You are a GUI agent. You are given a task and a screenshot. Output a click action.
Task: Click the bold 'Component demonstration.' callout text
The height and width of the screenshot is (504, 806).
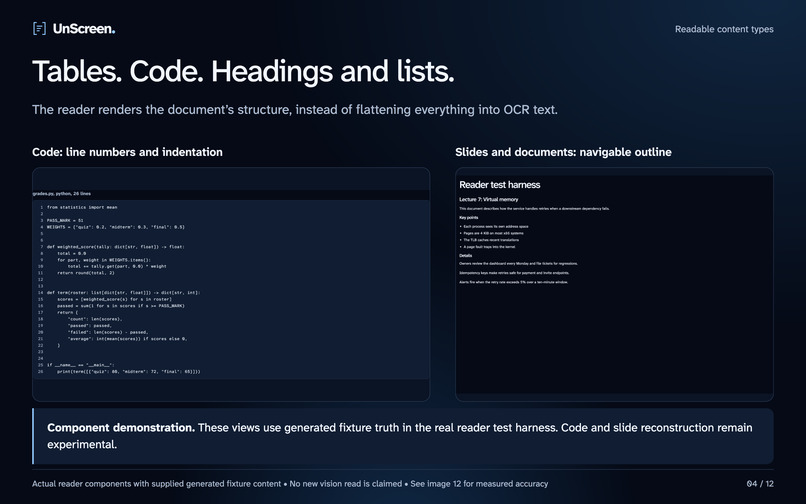121,428
